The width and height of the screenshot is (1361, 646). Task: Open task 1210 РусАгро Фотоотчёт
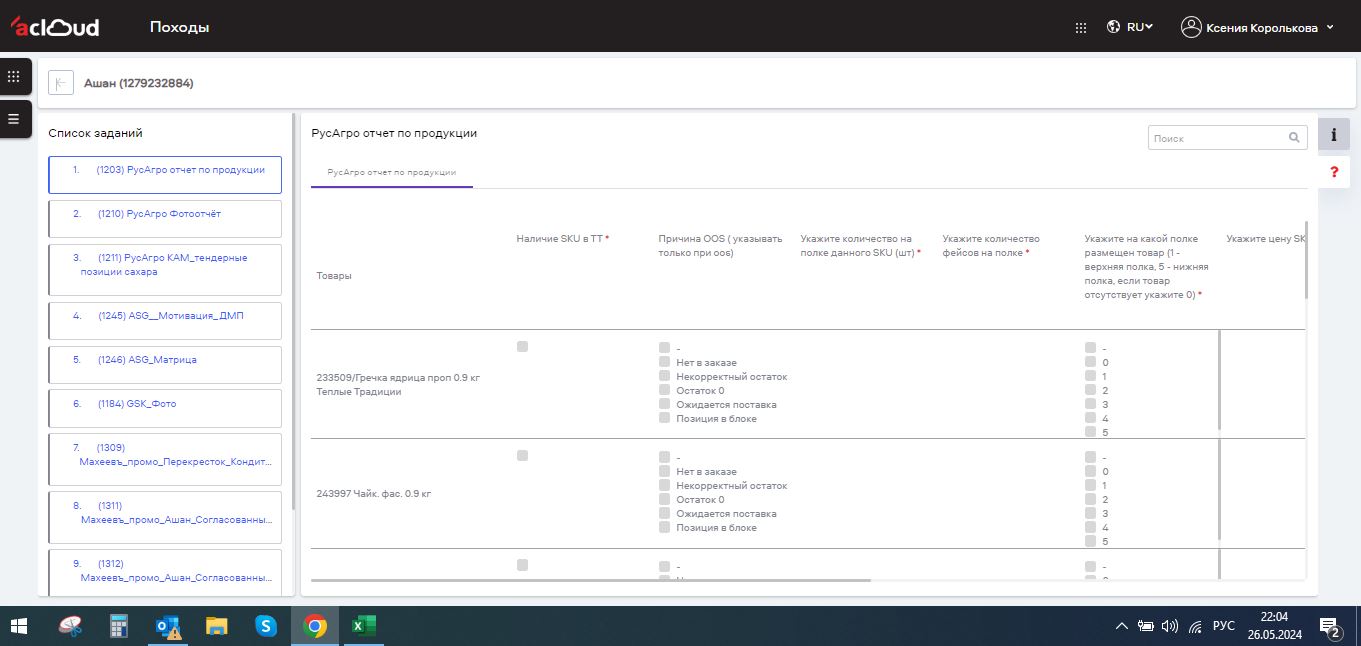[165, 218]
